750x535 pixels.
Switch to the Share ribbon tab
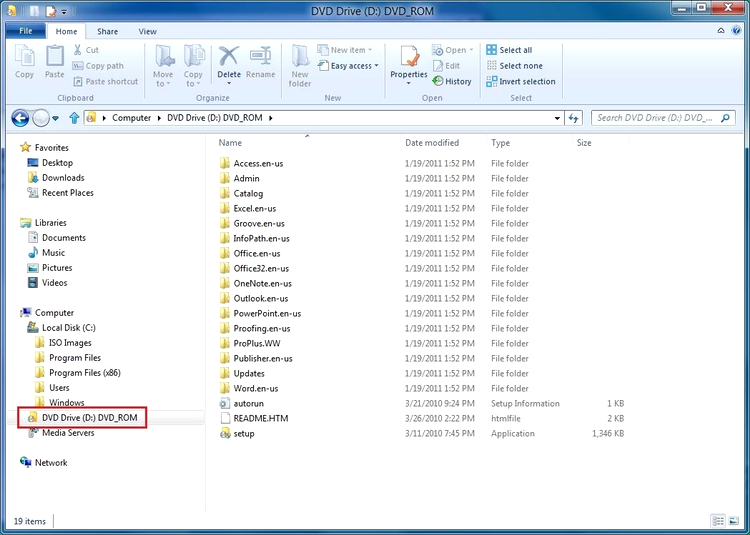[x=107, y=31]
